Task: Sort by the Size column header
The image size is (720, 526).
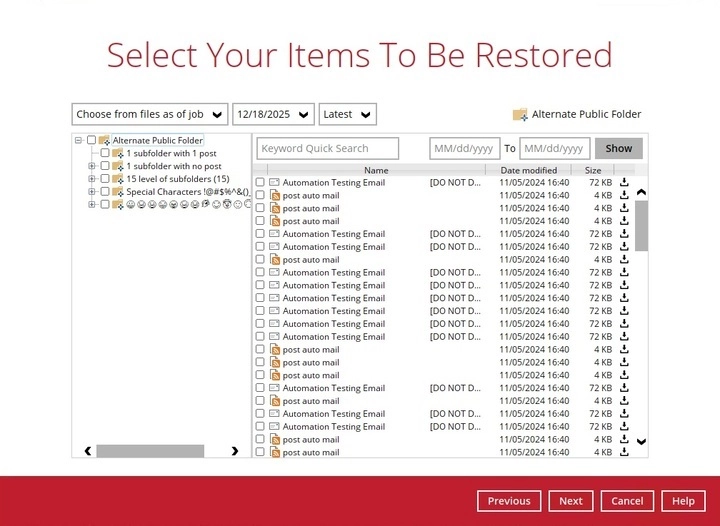Action: click(x=593, y=170)
